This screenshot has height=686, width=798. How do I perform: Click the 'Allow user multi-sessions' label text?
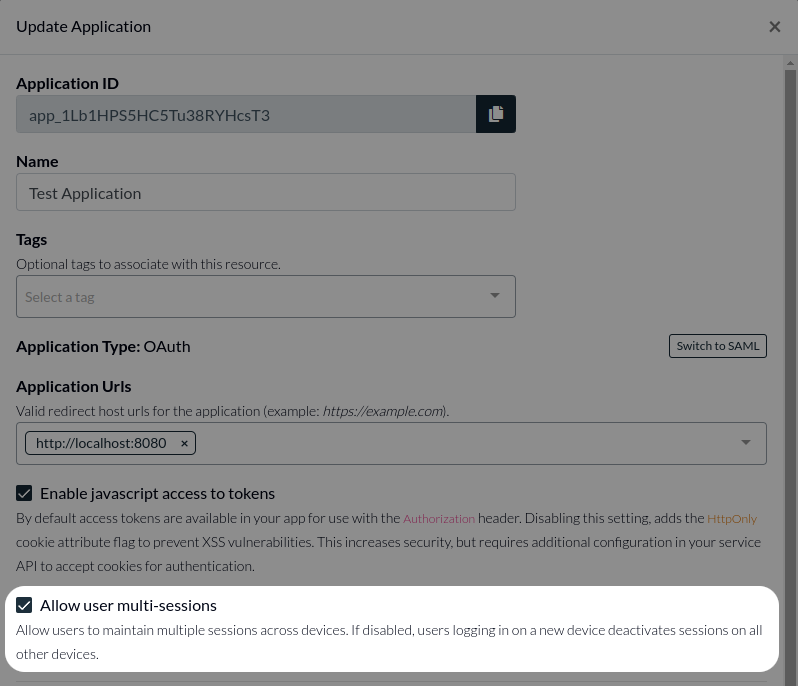[128, 605]
